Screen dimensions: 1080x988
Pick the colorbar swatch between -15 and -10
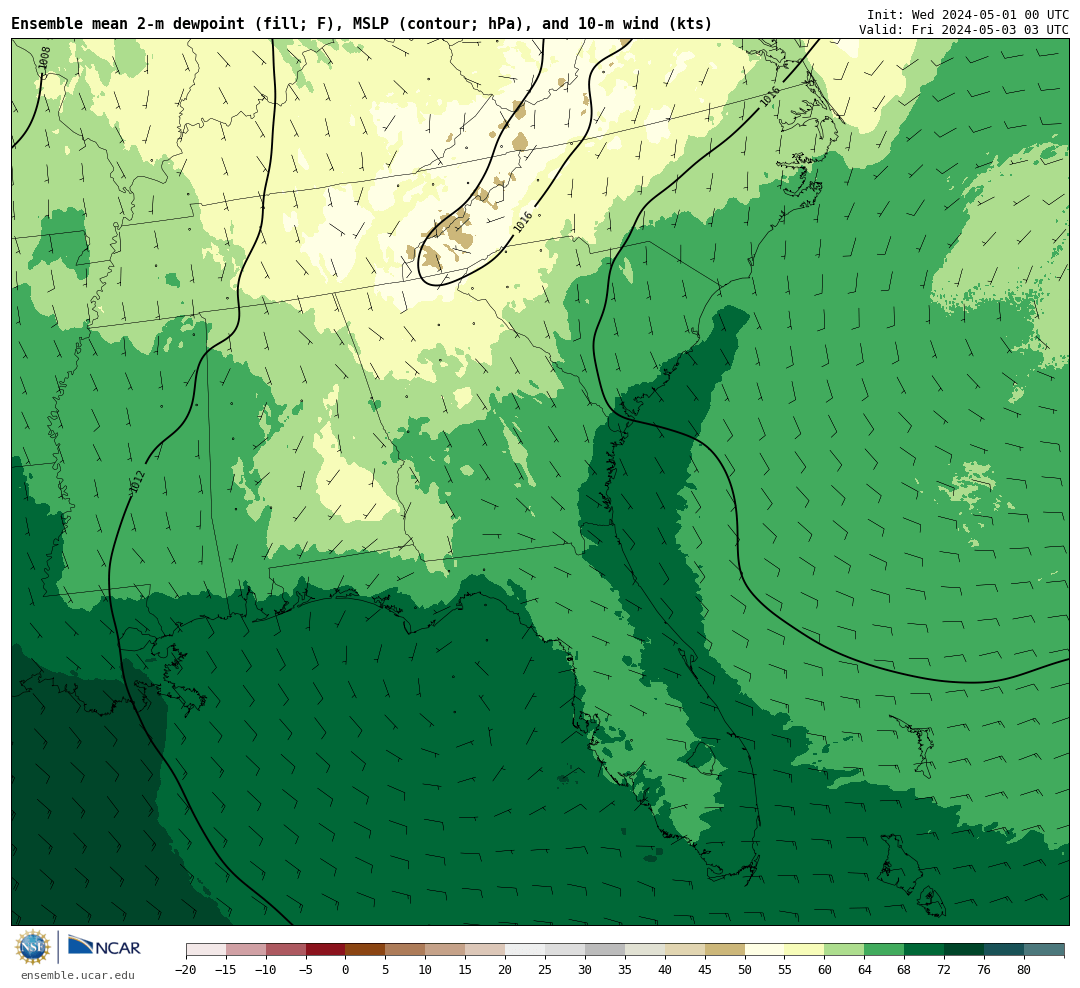pos(246,950)
